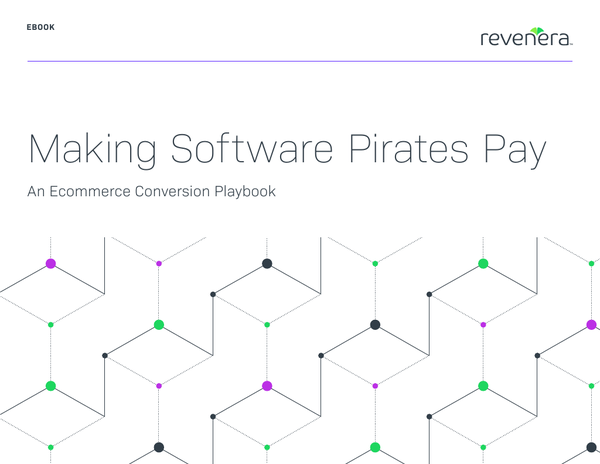Click the title "Making Software Pirates Pay"
600x464 pixels.
pyautogui.click(x=287, y=150)
